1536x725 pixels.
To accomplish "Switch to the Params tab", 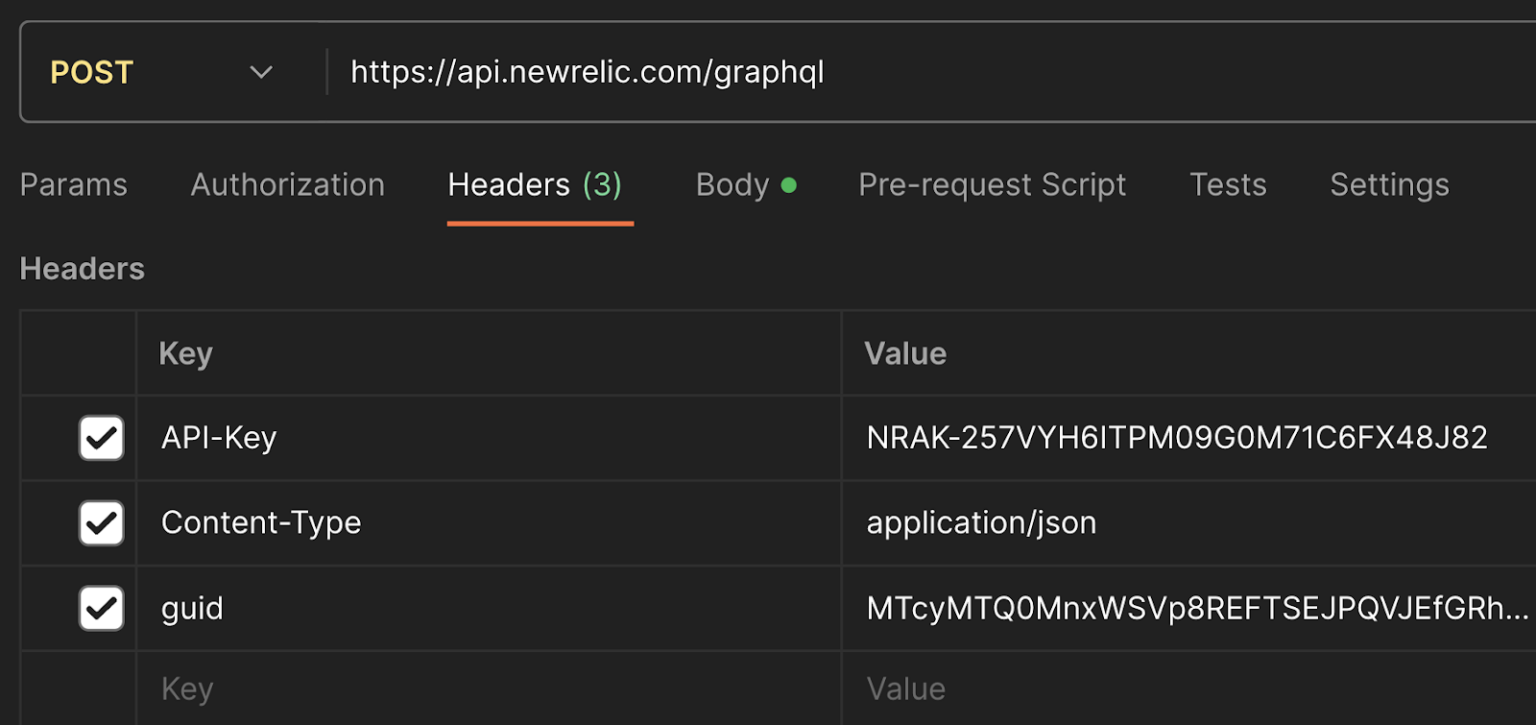I will [x=74, y=185].
